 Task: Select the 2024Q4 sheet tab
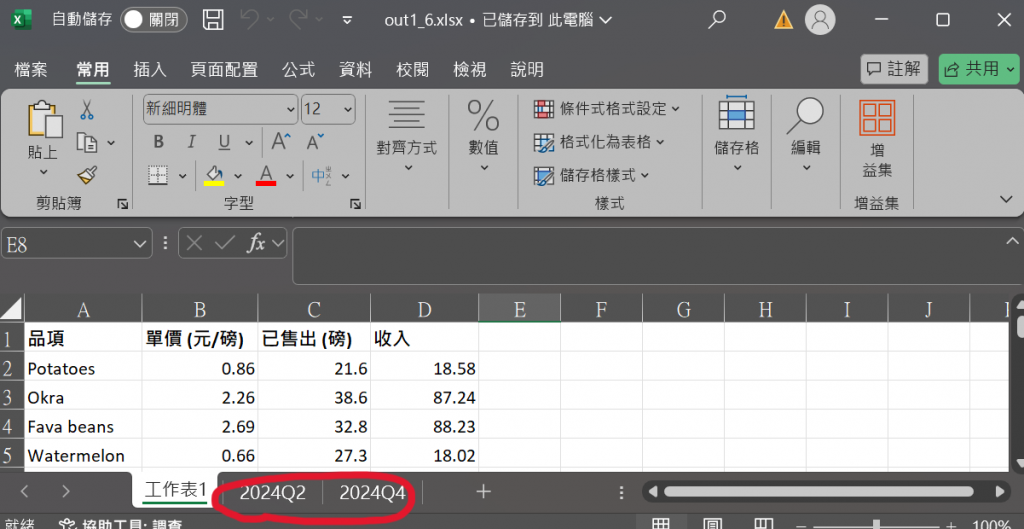point(372,492)
